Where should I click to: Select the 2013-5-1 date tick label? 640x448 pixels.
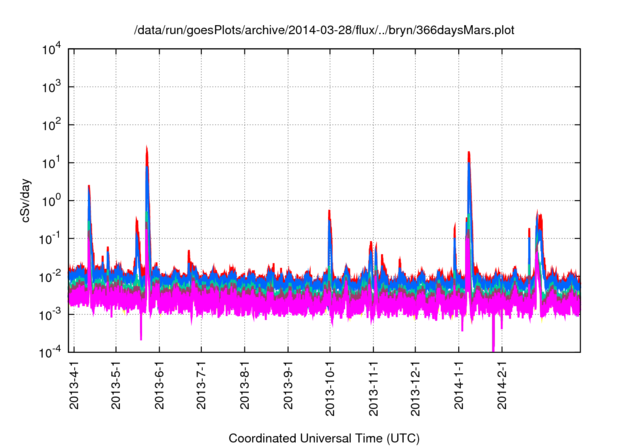tap(116, 384)
